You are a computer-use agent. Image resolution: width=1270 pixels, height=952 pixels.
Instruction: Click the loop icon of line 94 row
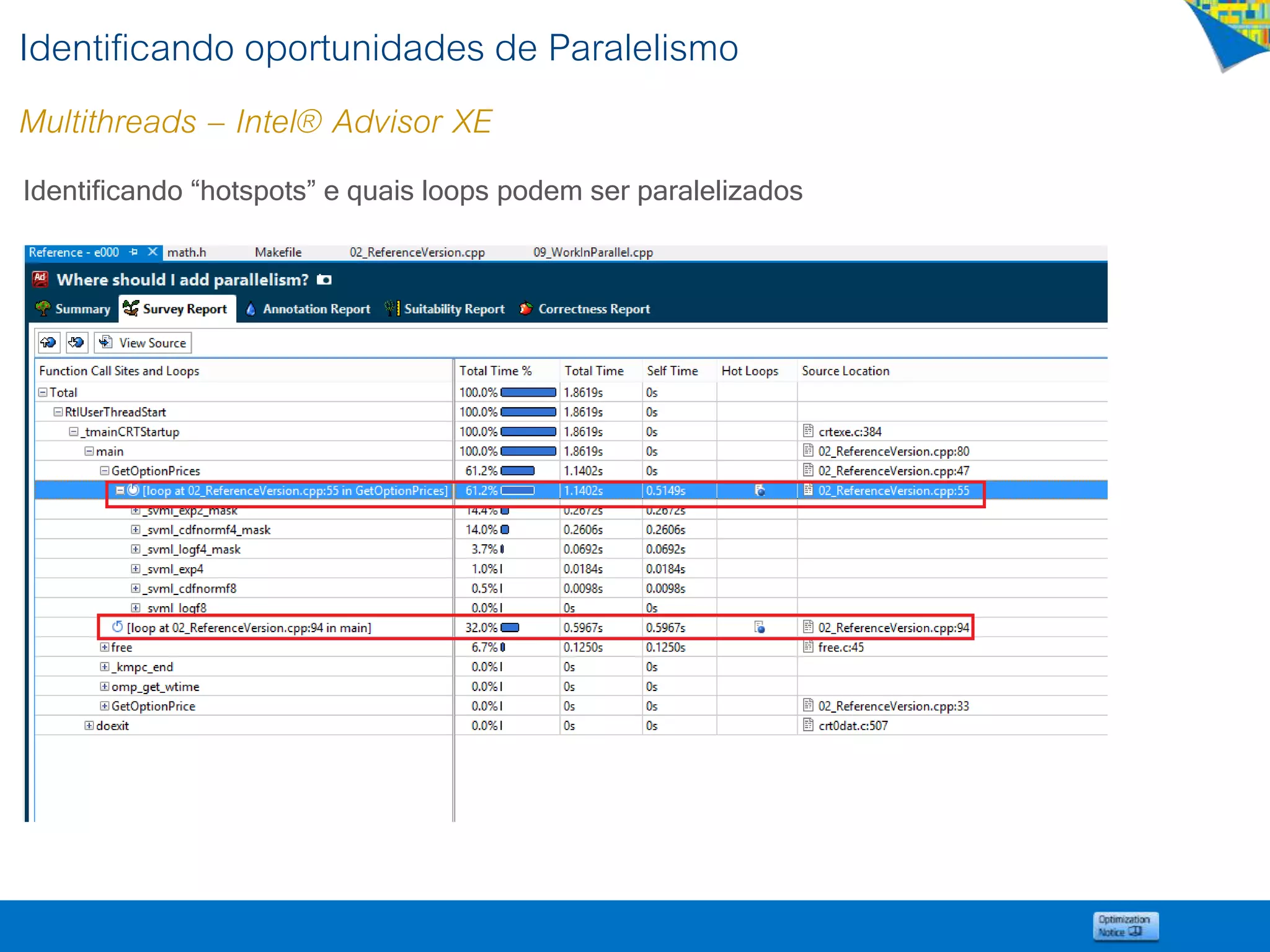[x=118, y=627]
